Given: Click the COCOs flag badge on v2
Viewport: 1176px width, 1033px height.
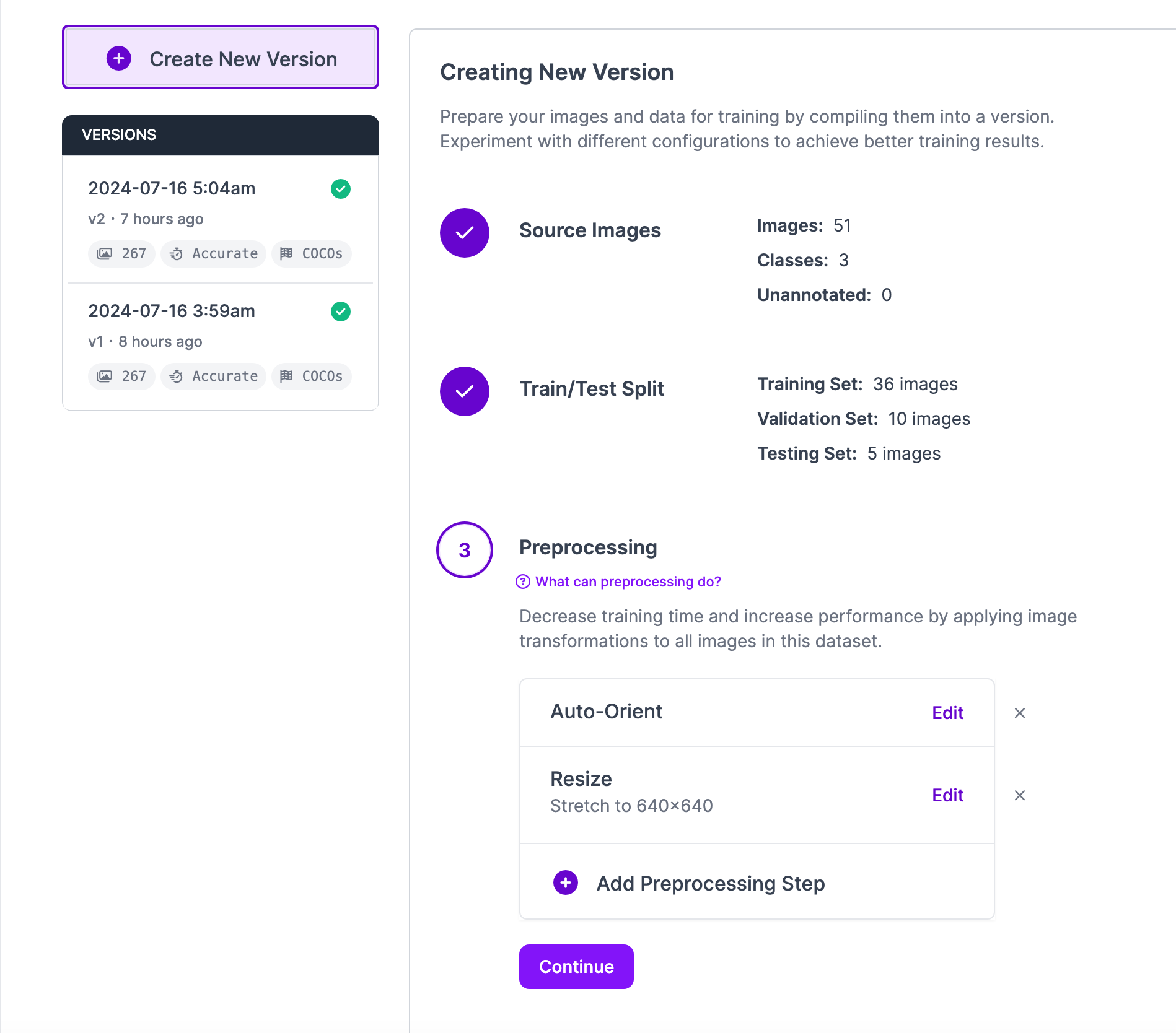Looking at the screenshot, I should (x=311, y=253).
